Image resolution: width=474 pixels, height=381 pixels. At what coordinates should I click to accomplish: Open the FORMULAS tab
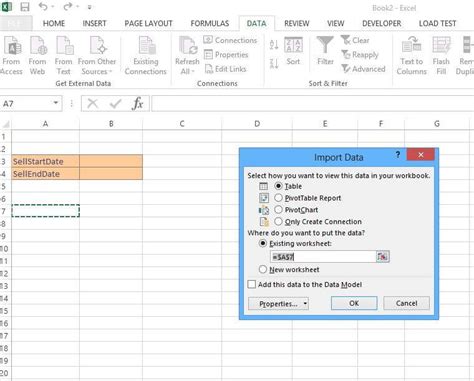(x=210, y=23)
